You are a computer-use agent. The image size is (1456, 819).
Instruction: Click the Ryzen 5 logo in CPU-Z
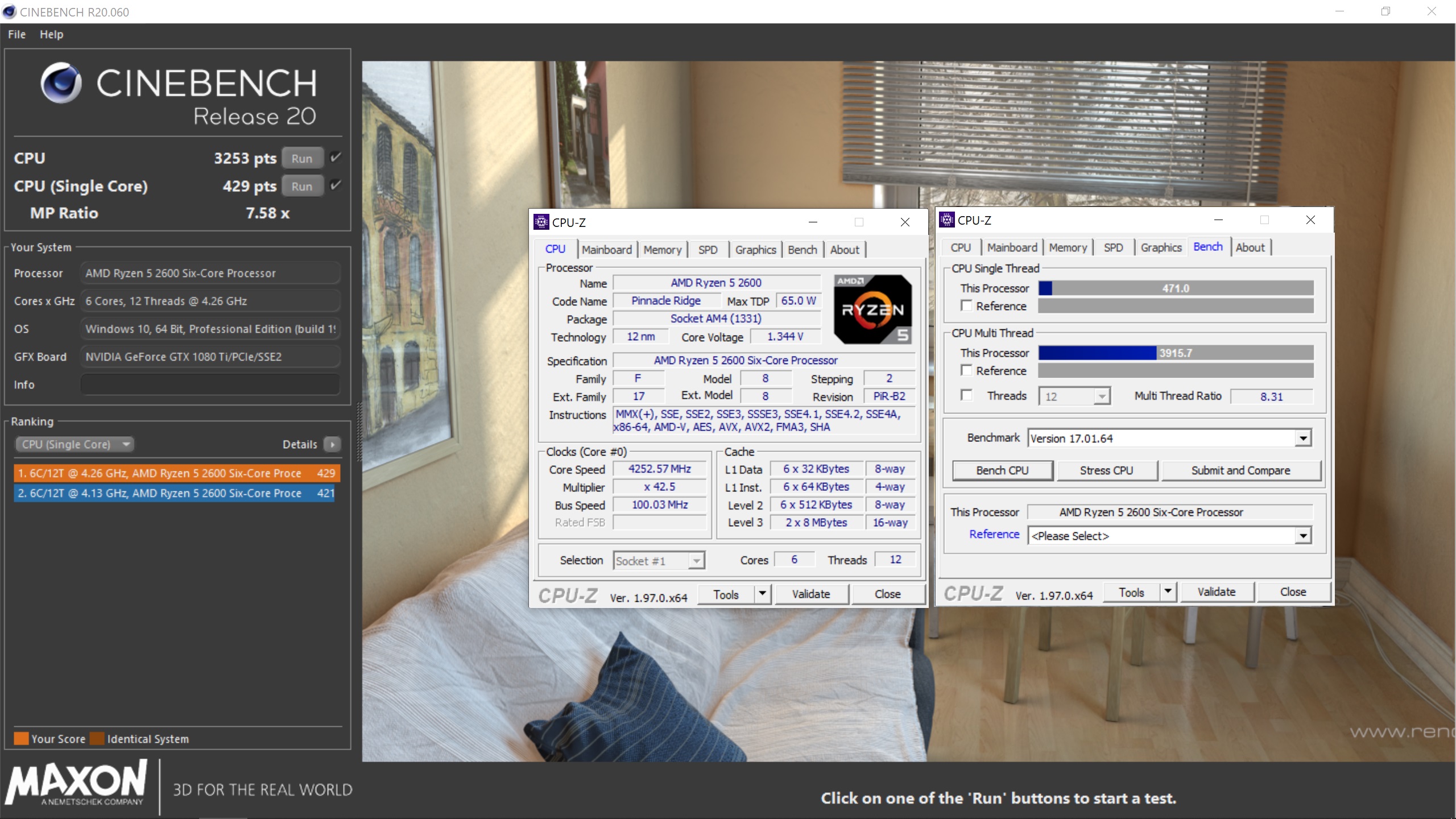[872, 309]
